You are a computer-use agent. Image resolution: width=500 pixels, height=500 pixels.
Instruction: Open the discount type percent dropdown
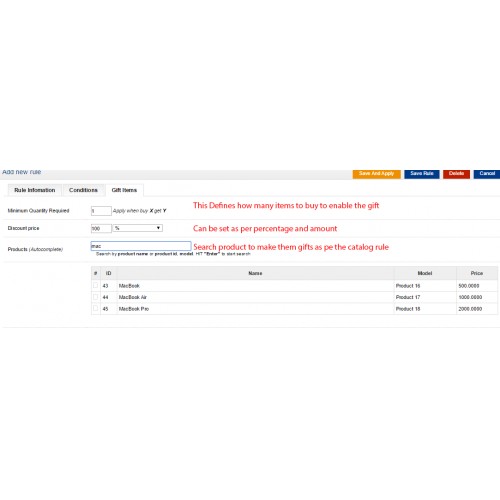pos(138,228)
